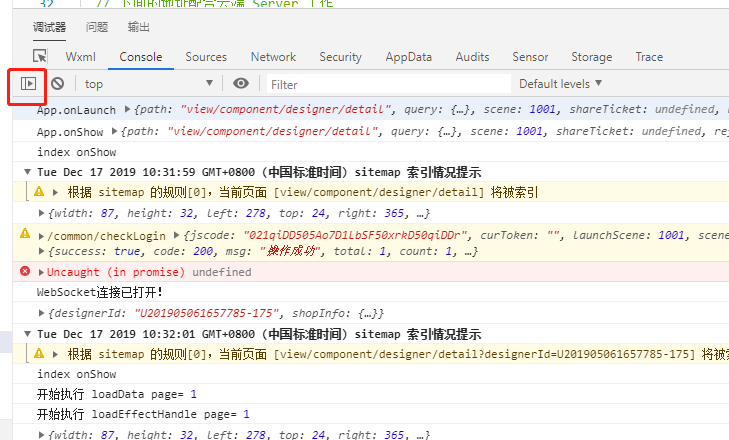Open the AppData tab

pos(408,57)
